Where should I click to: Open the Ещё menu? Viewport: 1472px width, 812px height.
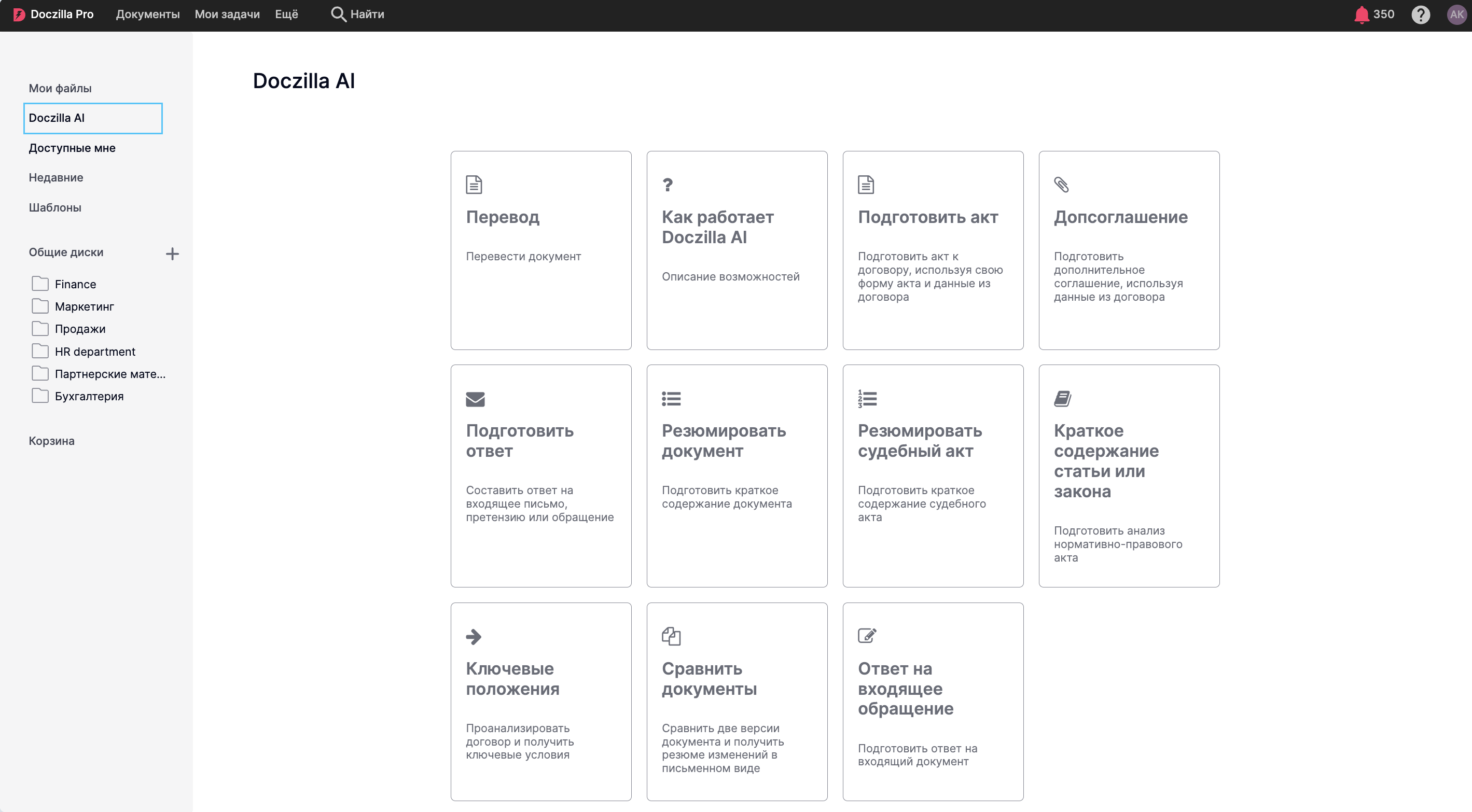(286, 15)
